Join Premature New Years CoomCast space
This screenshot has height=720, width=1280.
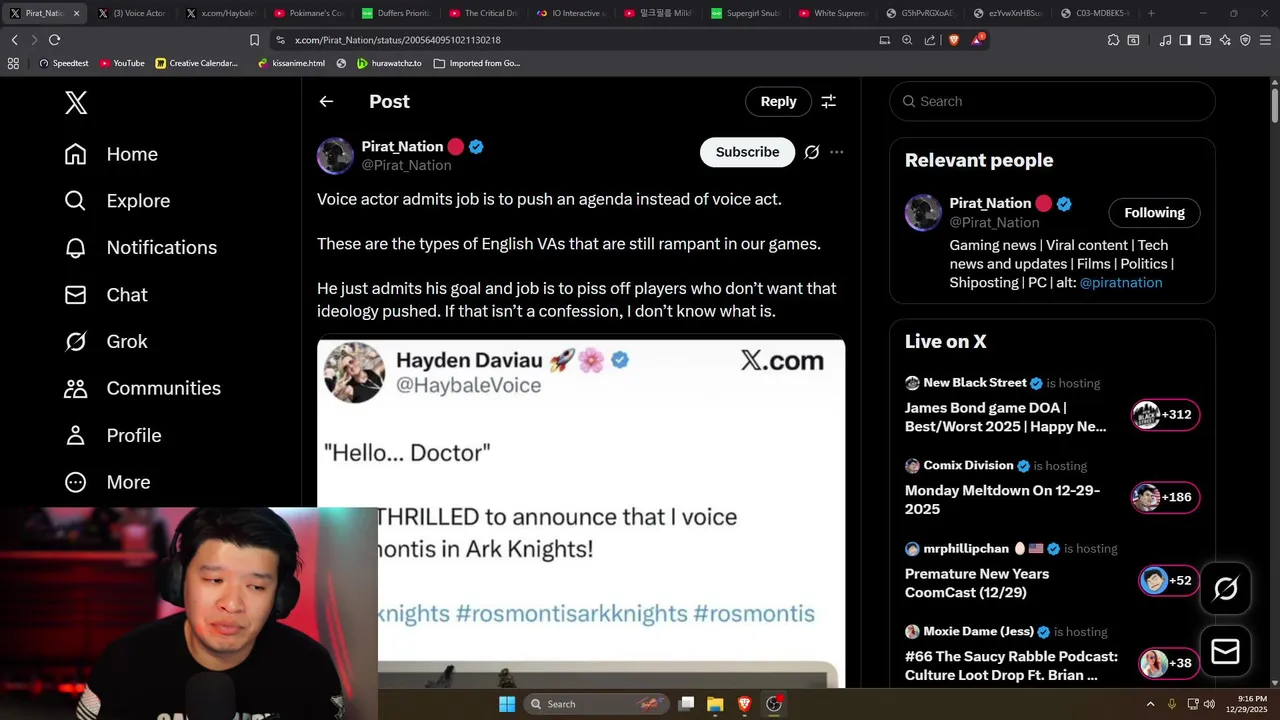977,583
